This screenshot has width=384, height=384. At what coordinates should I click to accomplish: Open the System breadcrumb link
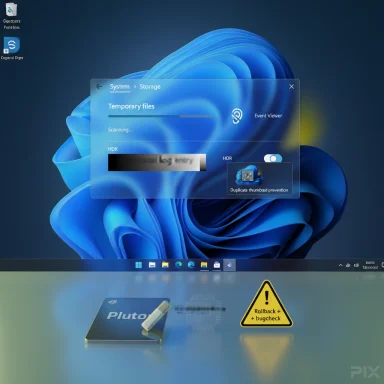pyautogui.click(x=119, y=87)
